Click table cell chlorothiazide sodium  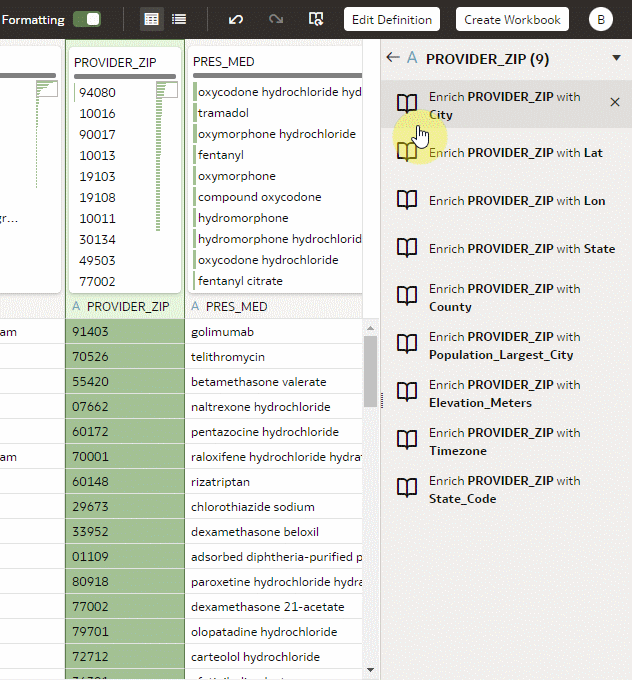coord(273,507)
